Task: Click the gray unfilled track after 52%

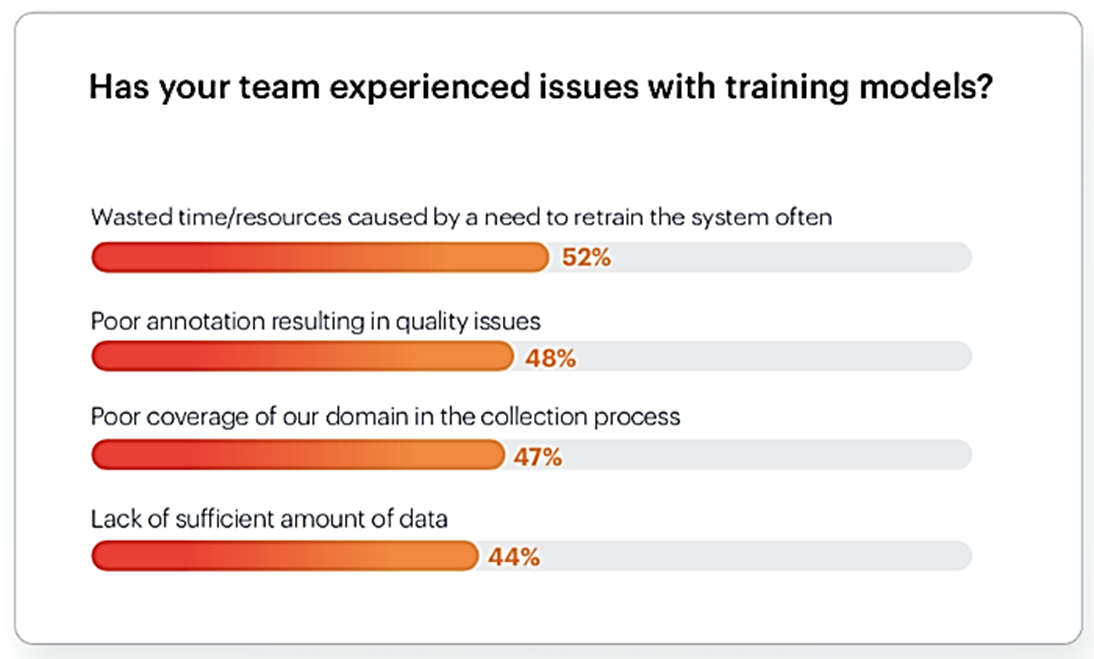Action: (790, 257)
